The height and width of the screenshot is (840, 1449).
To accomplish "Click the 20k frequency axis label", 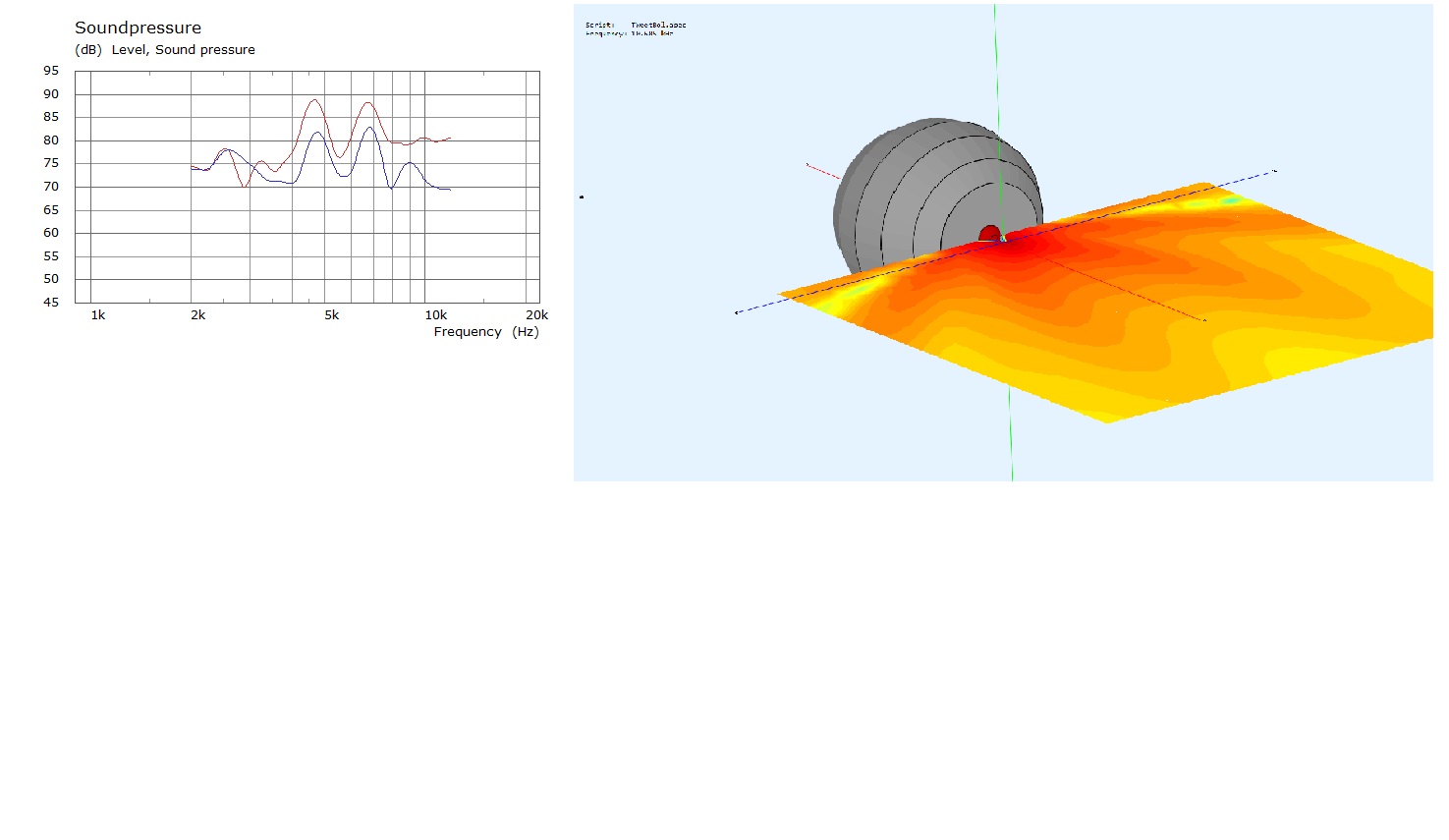I will pyautogui.click(x=537, y=315).
